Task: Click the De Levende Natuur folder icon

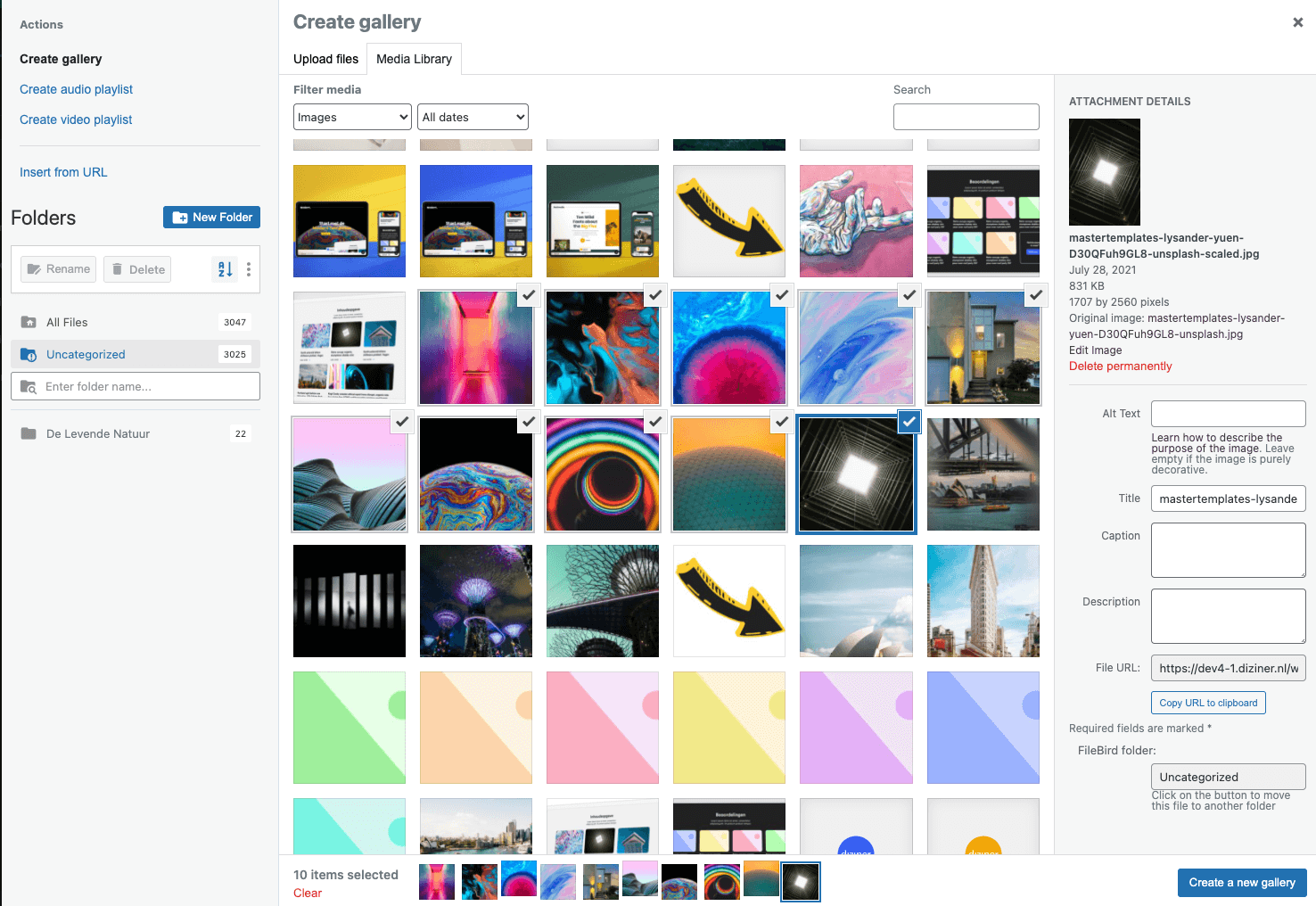Action: pos(28,433)
